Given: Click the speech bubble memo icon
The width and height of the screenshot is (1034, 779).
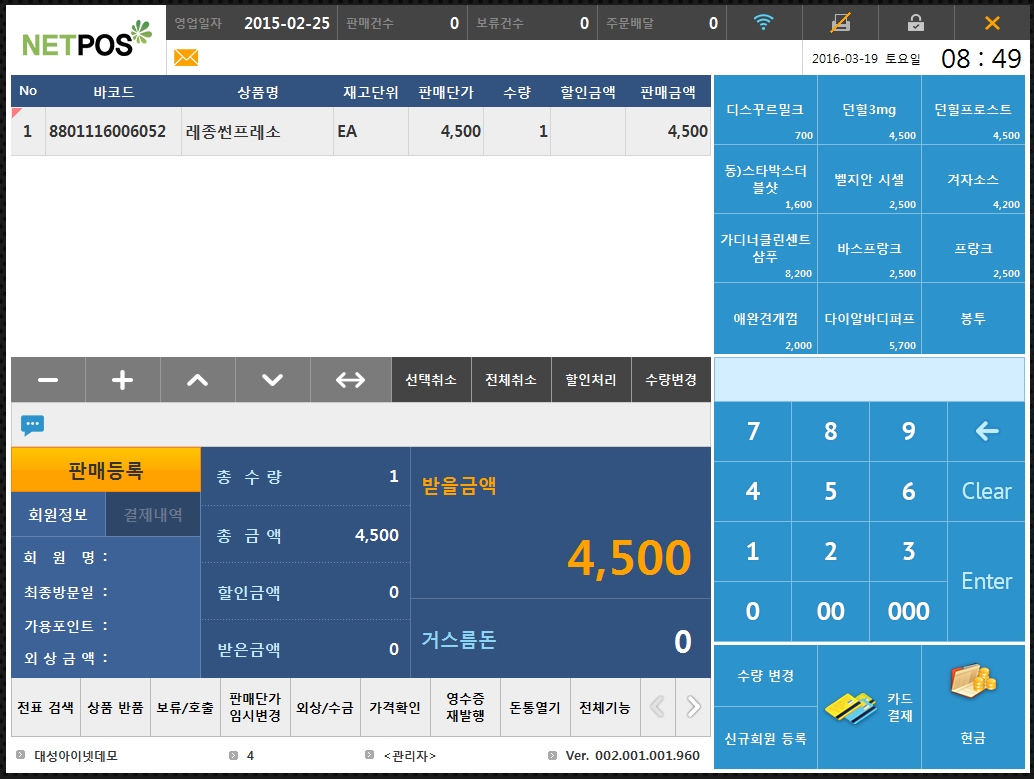Looking at the screenshot, I should click(x=33, y=425).
